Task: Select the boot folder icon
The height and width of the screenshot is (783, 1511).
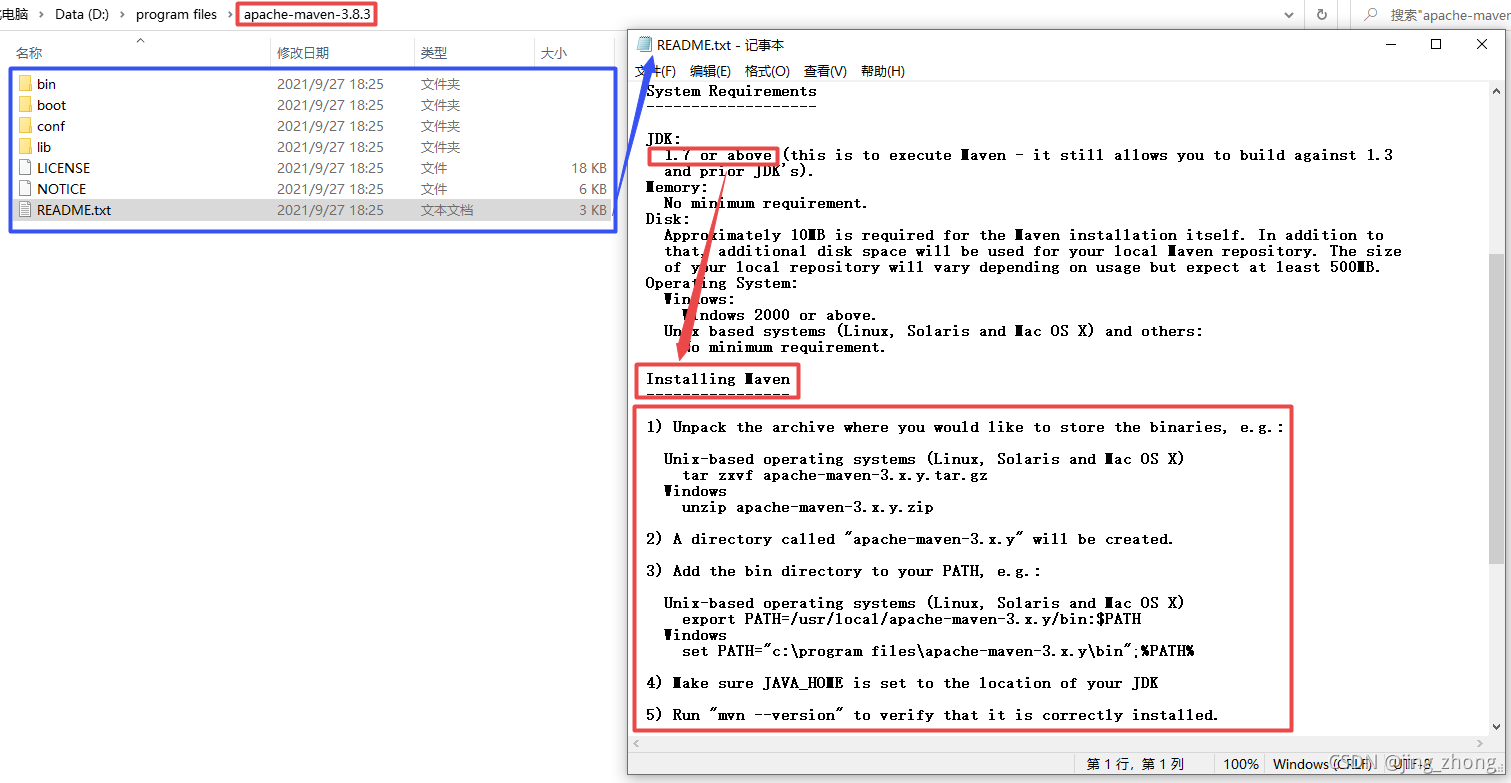Action: coord(25,105)
